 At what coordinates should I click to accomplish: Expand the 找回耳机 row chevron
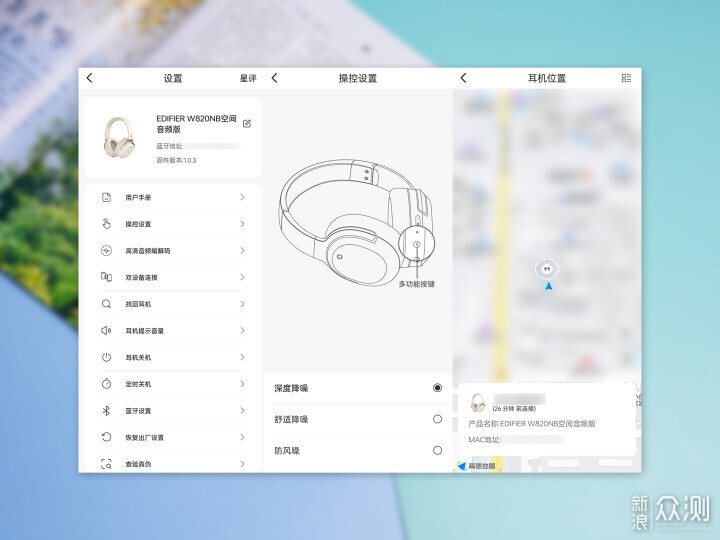point(242,304)
